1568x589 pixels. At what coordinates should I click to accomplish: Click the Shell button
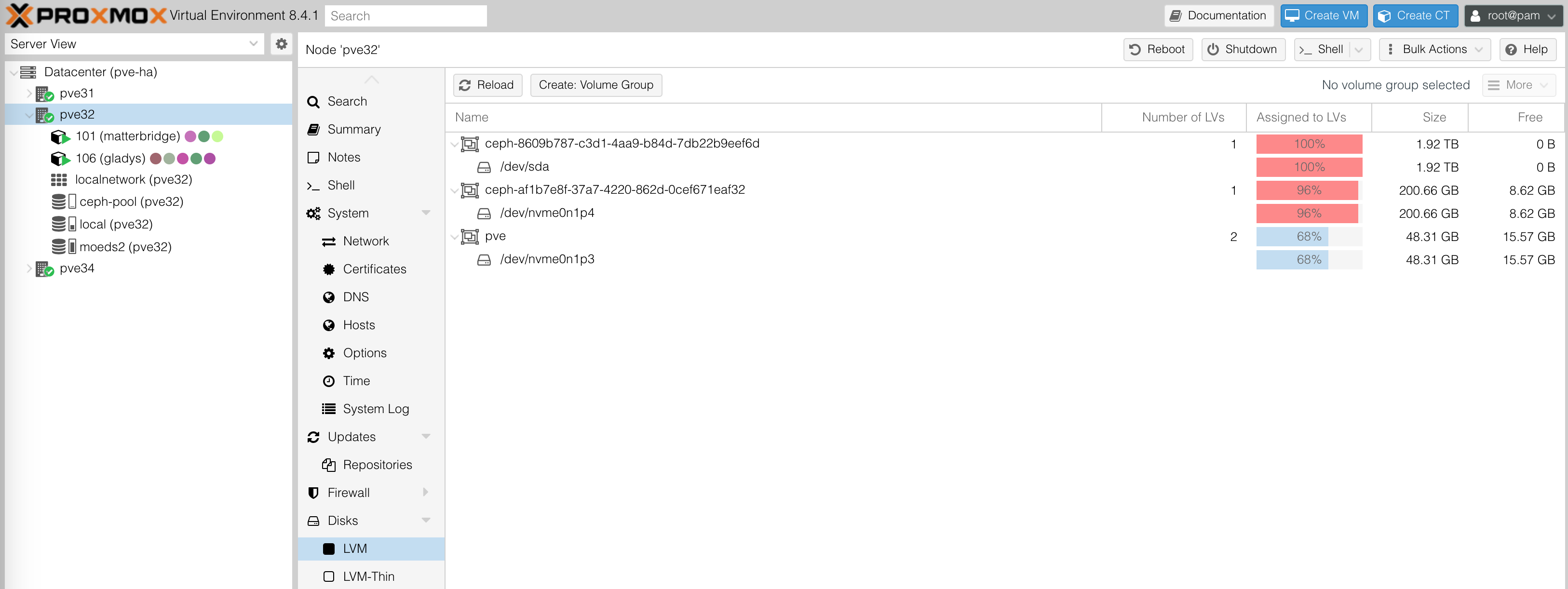[1322, 49]
